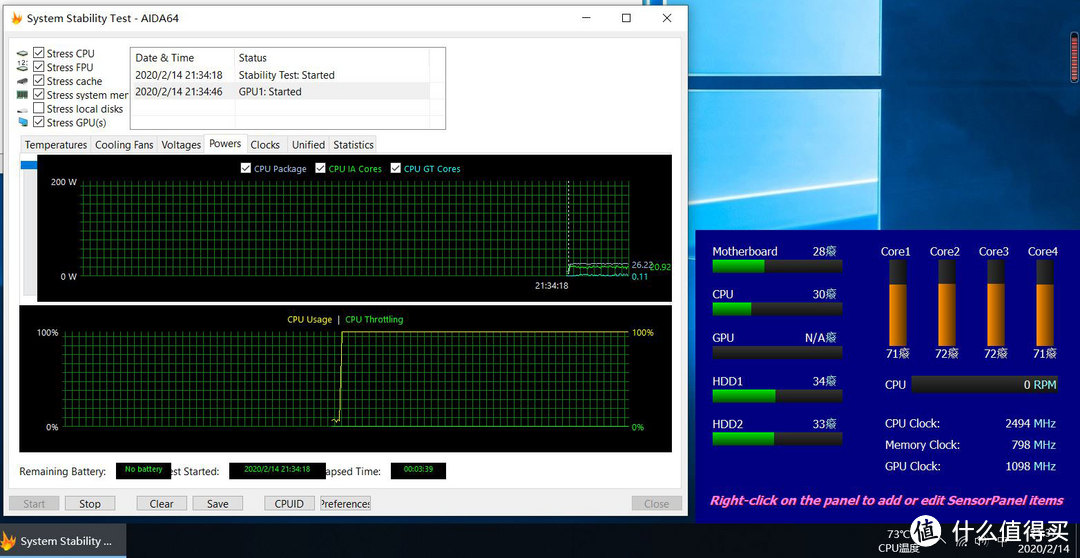This screenshot has height=558, width=1080.
Task: Open the Clocks tab
Action: (x=265, y=145)
